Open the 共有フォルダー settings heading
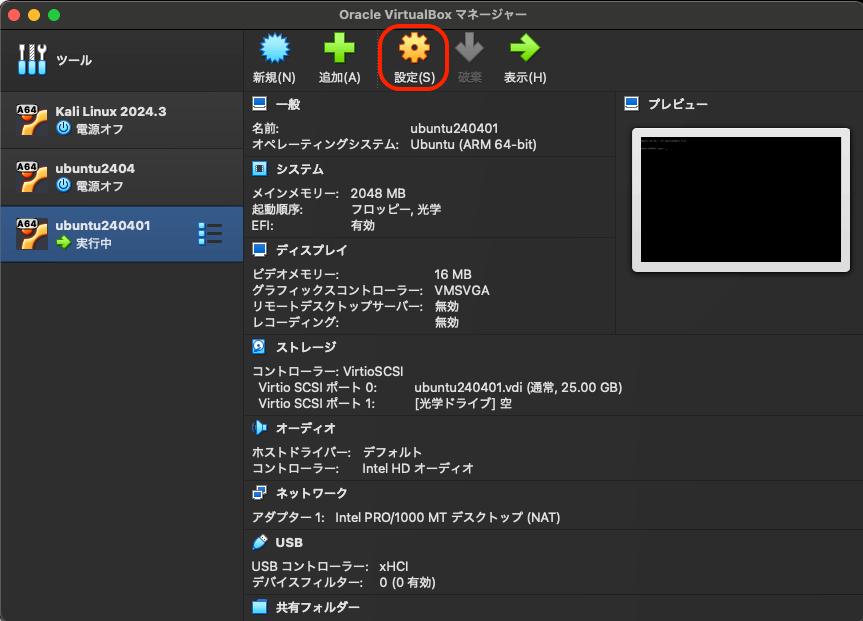 (318, 607)
